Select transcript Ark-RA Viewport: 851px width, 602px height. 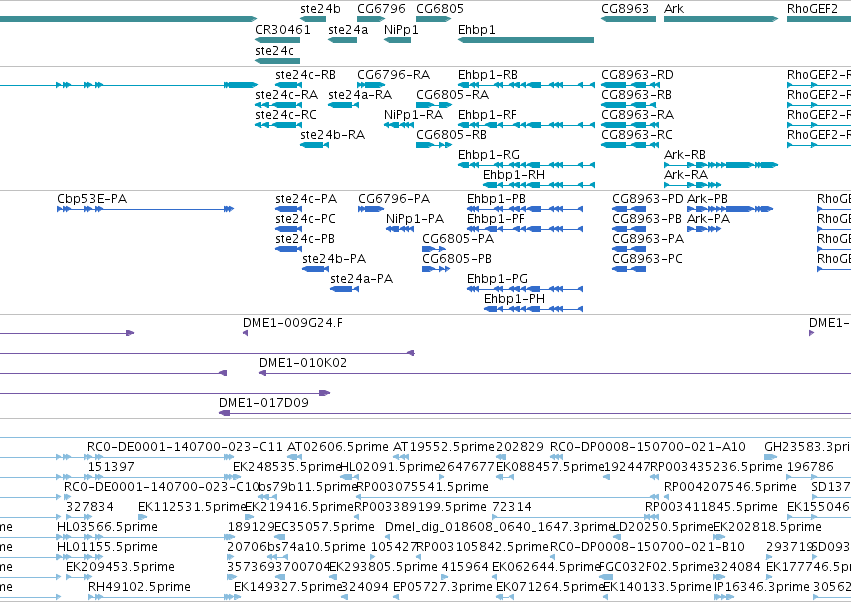coord(686,175)
